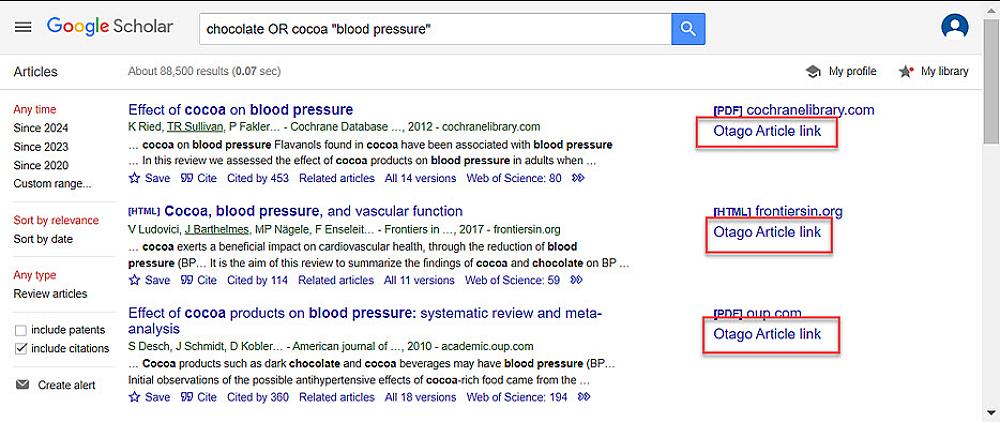The height and width of the screenshot is (422, 1000).
Task: Open My profile with graduation cap
Action: click(x=841, y=72)
